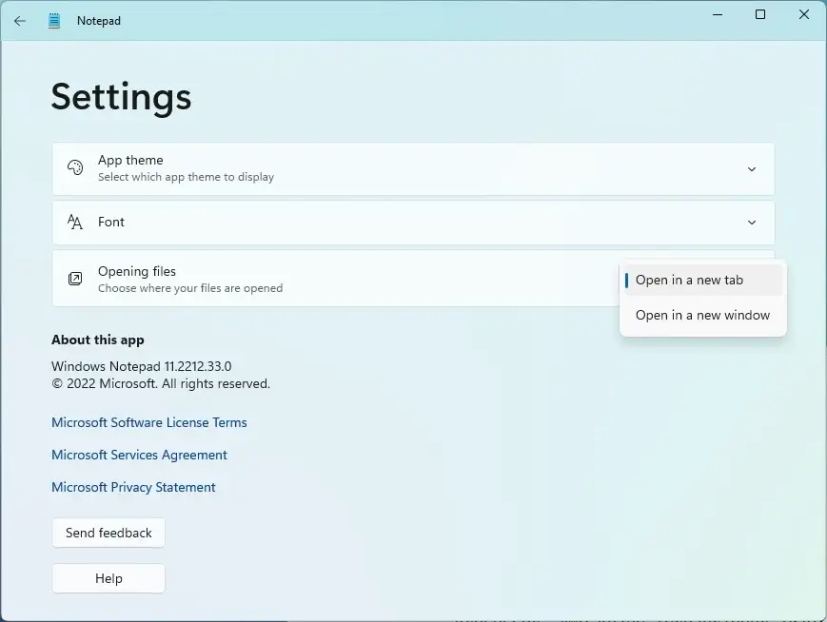The height and width of the screenshot is (622, 827).
Task: Minimize the Notepad window
Action: [717, 15]
